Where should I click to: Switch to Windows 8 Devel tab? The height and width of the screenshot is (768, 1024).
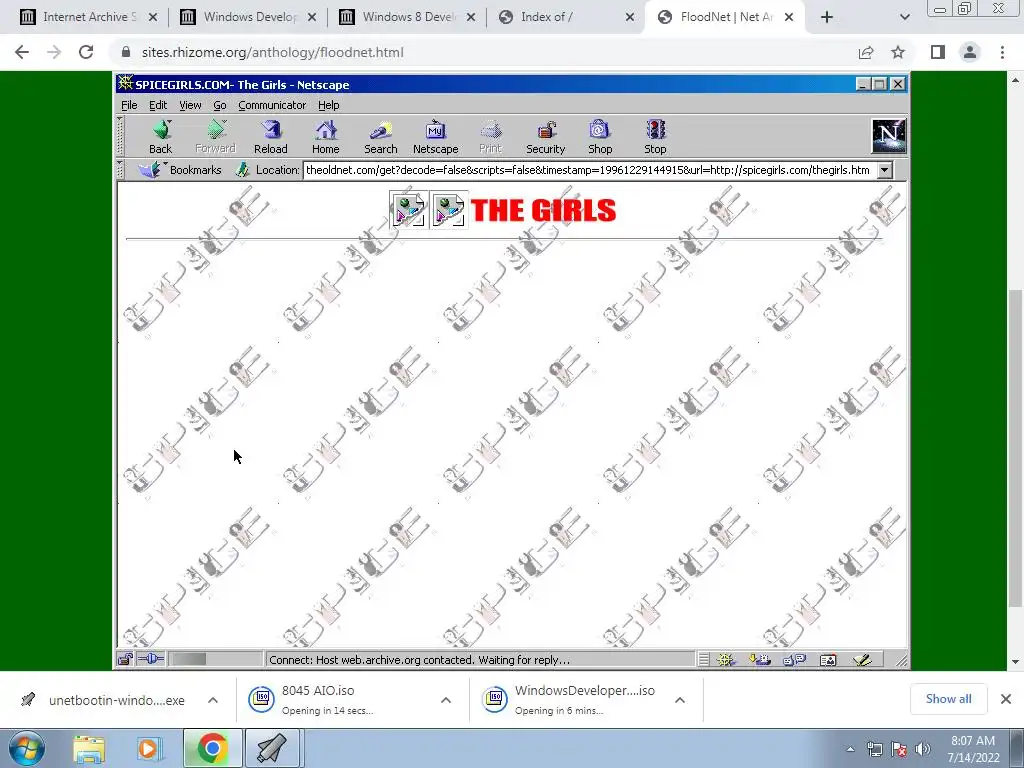[405, 17]
